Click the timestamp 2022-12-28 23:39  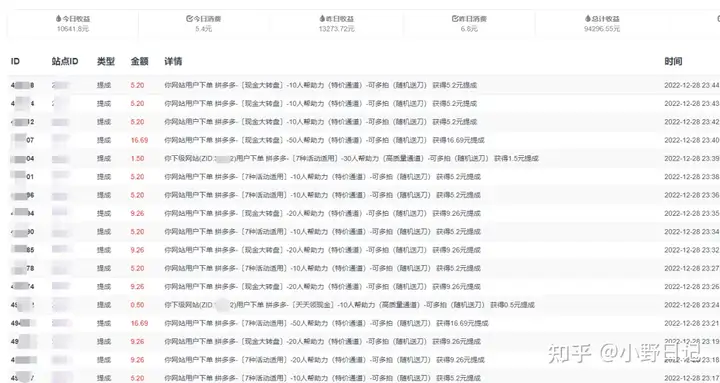(692, 159)
